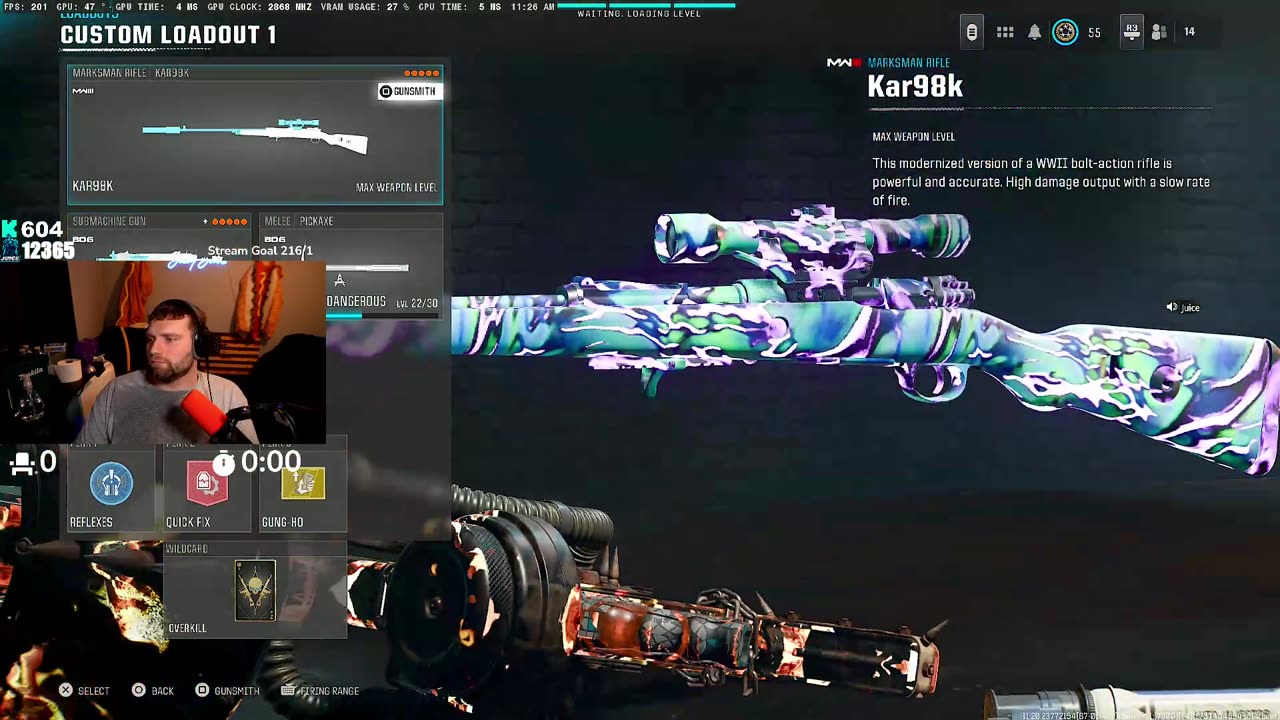Click the Custom Loadout 1 title

click(168, 35)
